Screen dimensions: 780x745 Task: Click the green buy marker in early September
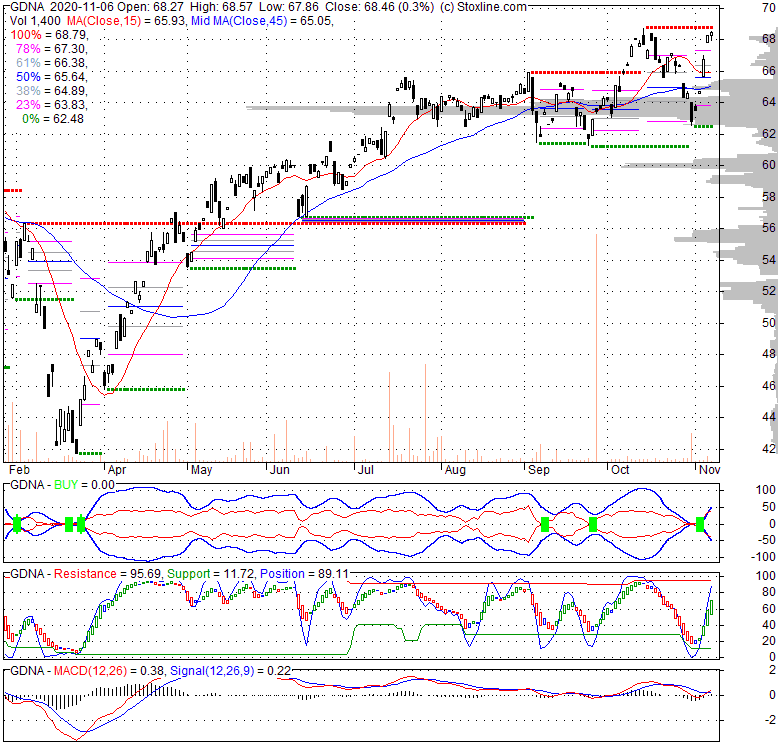point(545,524)
